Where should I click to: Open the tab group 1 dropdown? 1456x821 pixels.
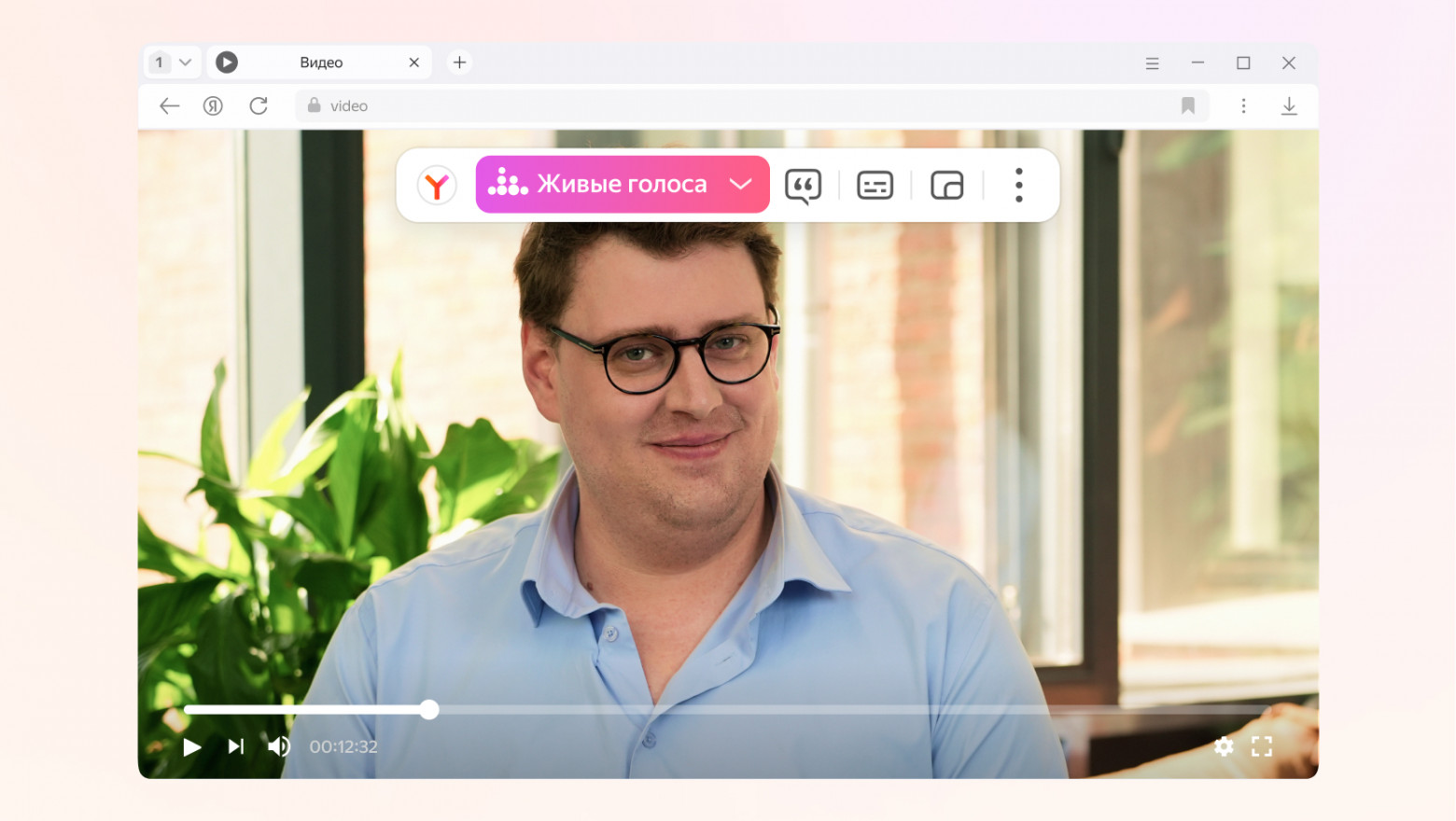[x=172, y=62]
